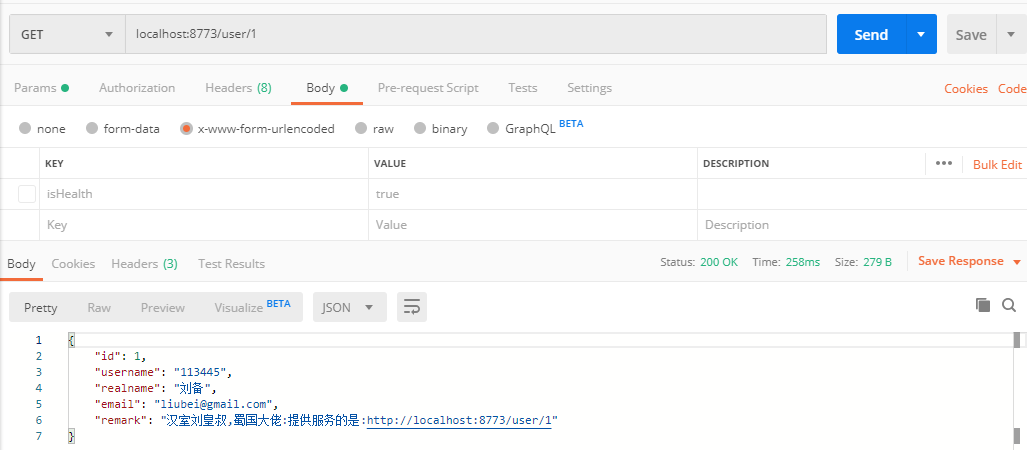Open the JSON format dropdown
1027x450 pixels.
pyautogui.click(x=349, y=308)
